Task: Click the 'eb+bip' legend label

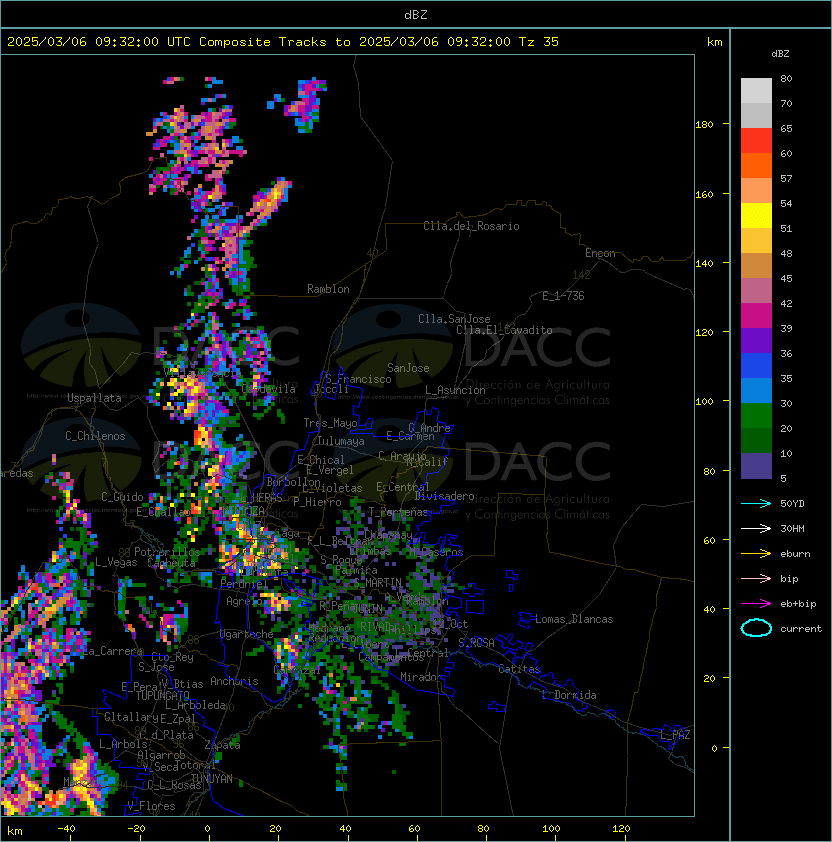Action: click(798, 604)
